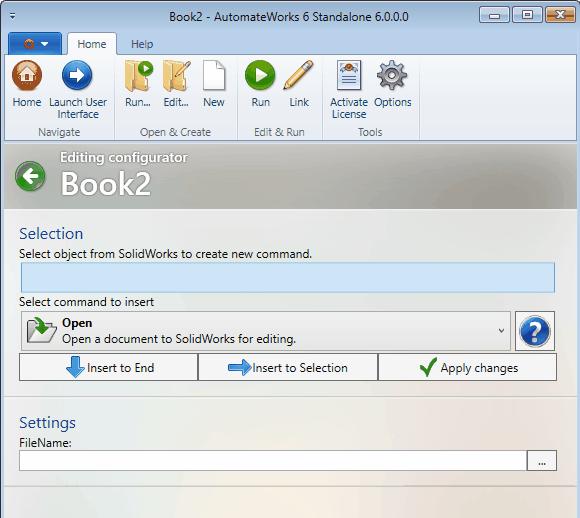Click Insert to End button
This screenshot has width=580, height=518.
pos(109,367)
